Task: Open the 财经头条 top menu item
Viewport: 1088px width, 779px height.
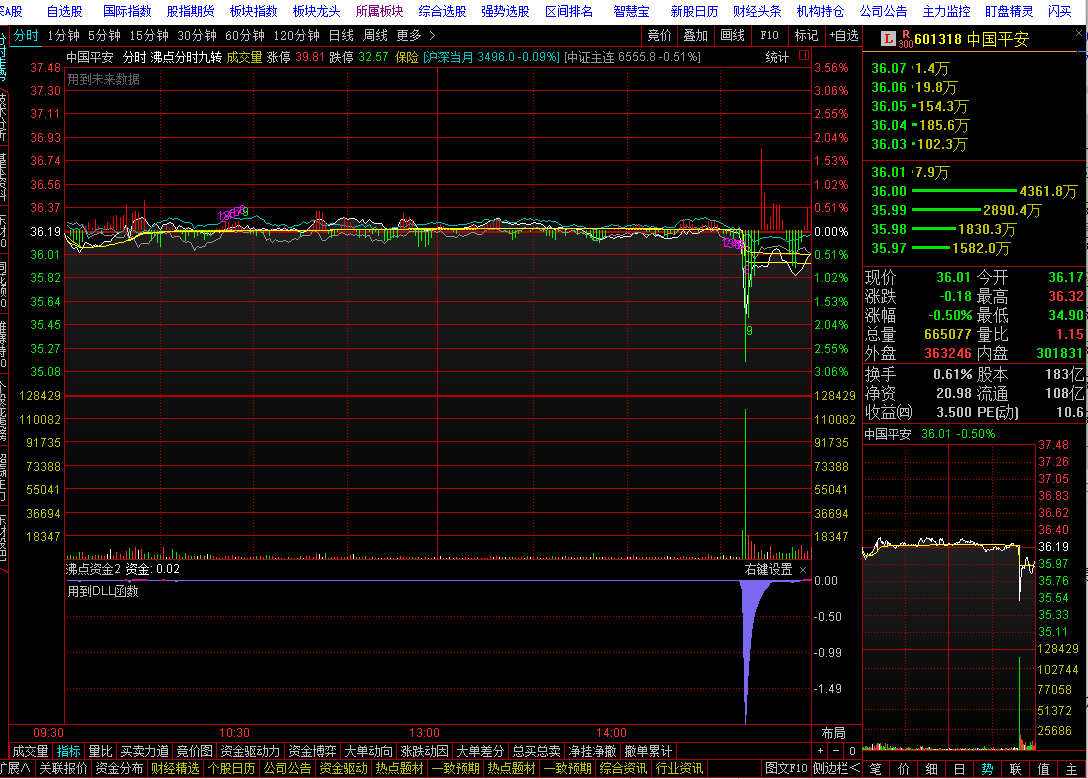Action: pos(758,11)
